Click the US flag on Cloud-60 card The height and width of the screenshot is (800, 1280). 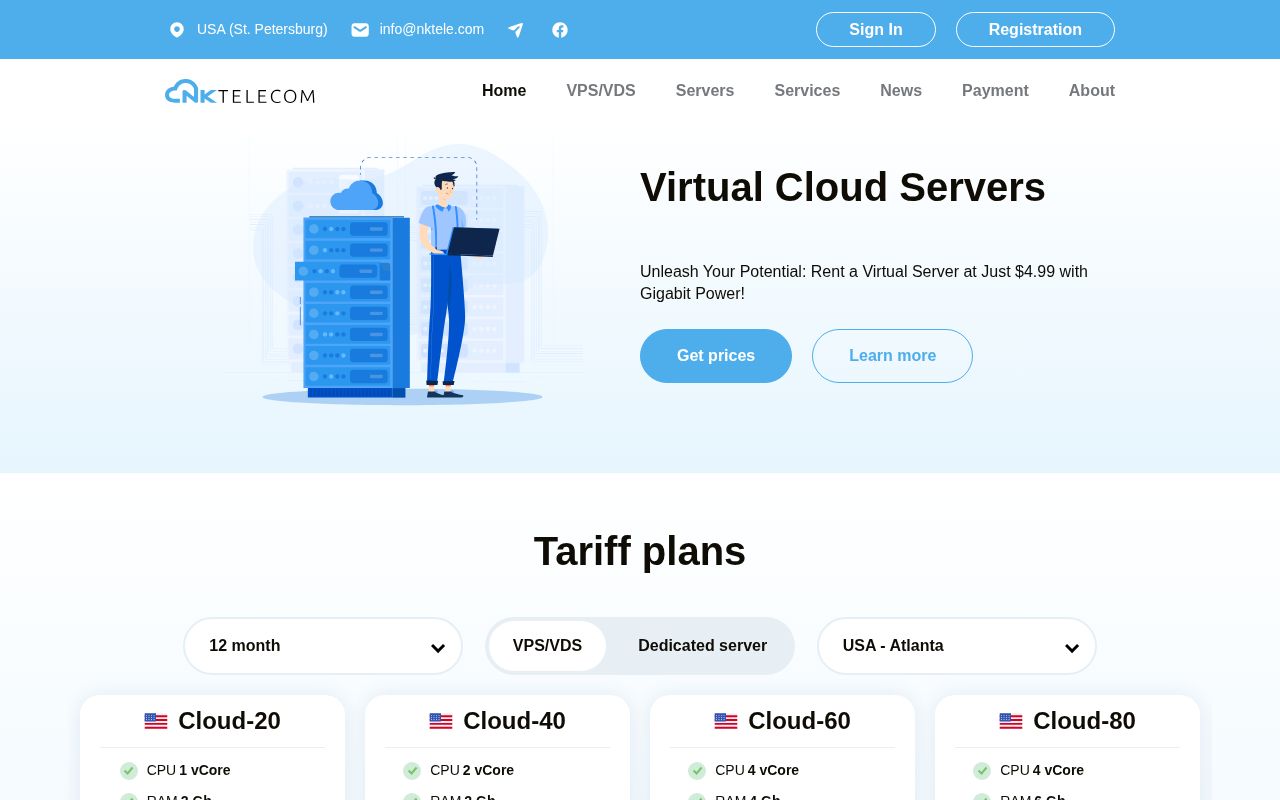pos(726,721)
